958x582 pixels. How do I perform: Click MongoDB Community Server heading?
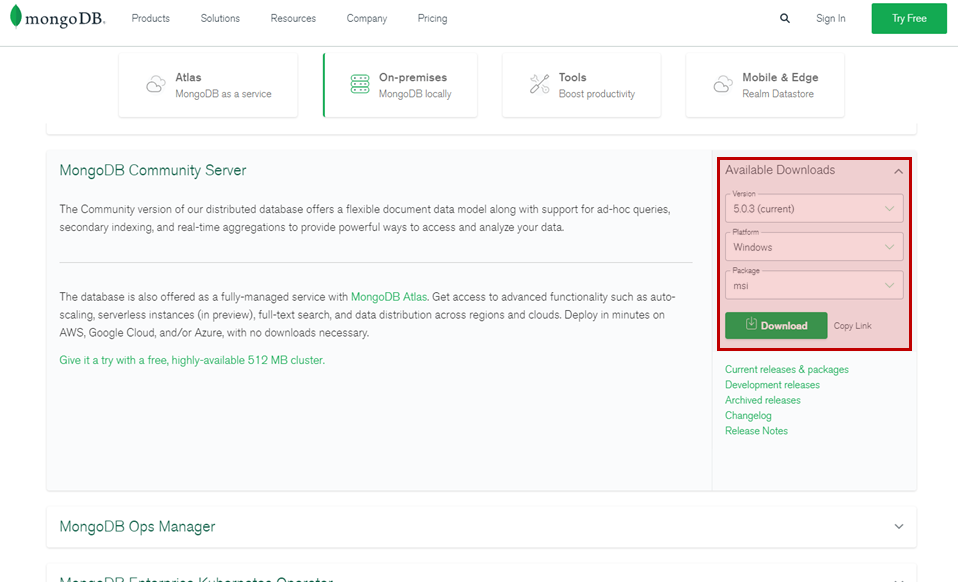tap(153, 170)
